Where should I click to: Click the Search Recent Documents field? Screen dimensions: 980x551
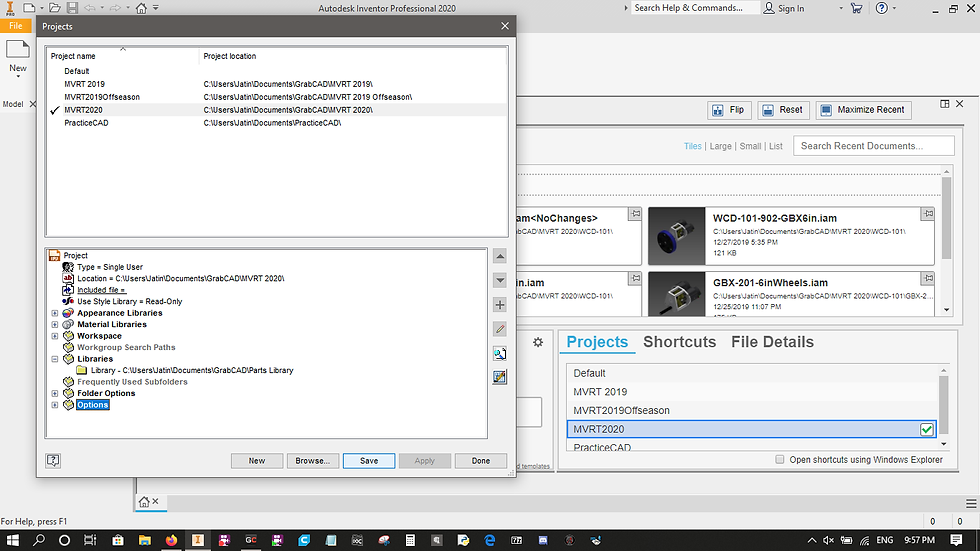click(x=874, y=146)
